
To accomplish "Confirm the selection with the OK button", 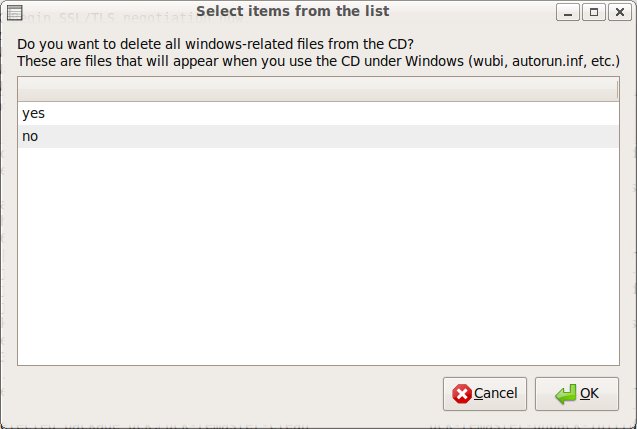I will pyautogui.click(x=577, y=393).
